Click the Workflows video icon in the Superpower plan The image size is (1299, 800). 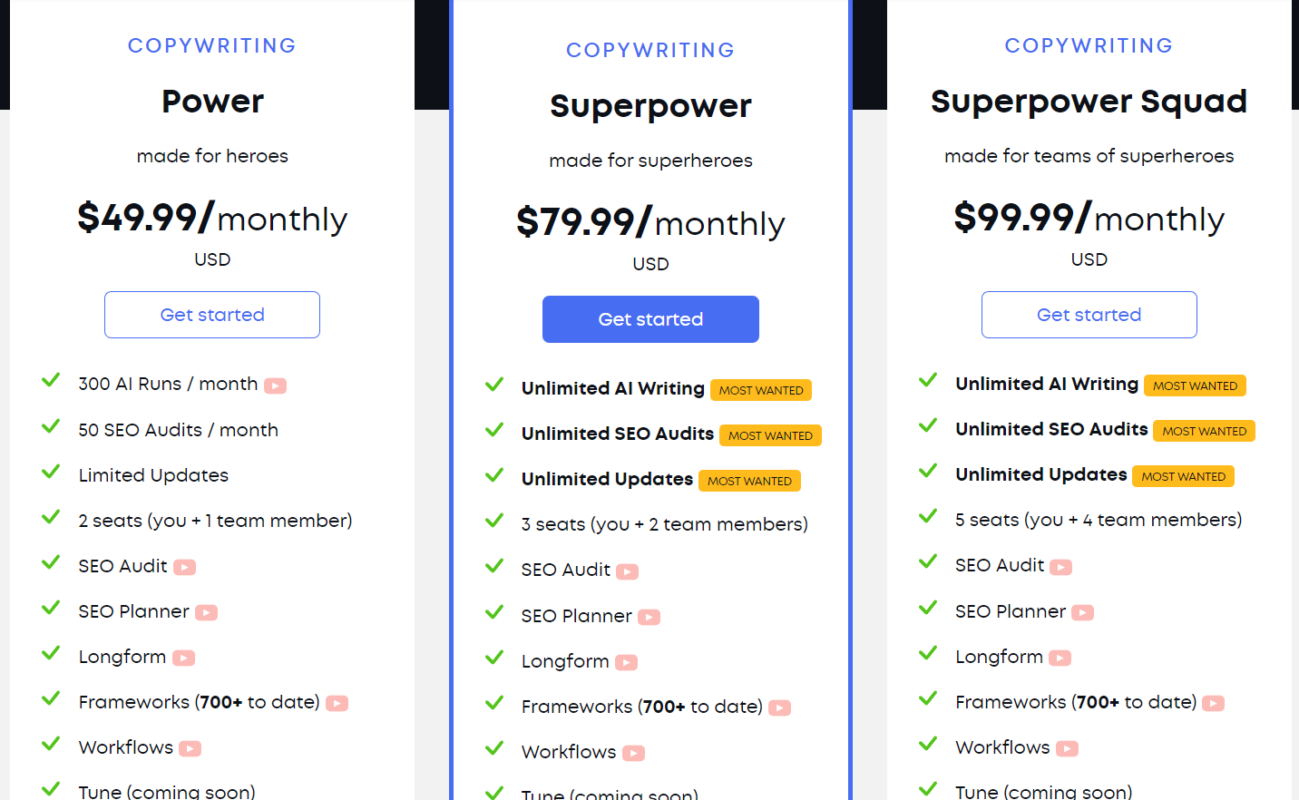(x=633, y=753)
